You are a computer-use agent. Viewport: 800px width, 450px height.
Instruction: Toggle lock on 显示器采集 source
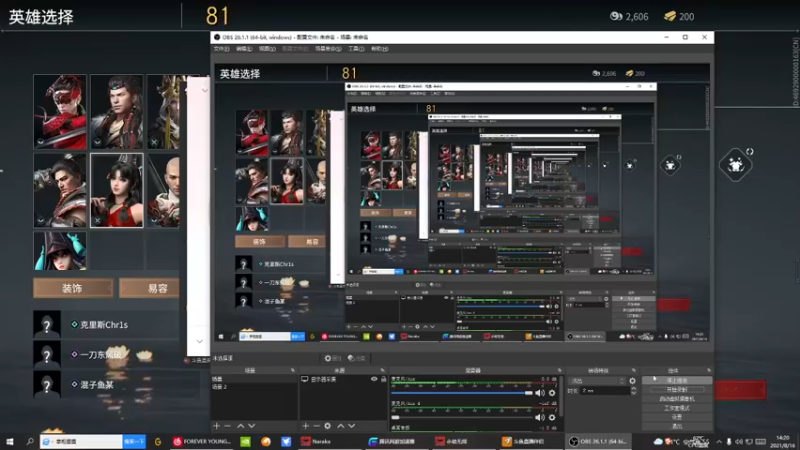click(x=384, y=379)
